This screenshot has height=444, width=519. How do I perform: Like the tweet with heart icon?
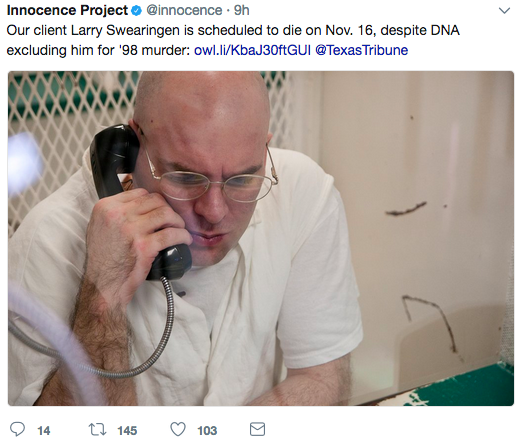pyautogui.click(x=178, y=429)
